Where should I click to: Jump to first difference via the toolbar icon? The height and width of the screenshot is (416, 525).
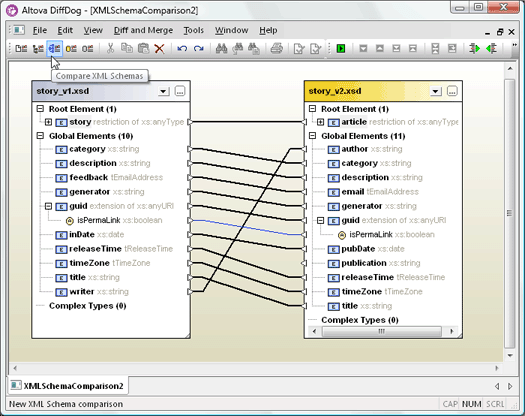412,49
